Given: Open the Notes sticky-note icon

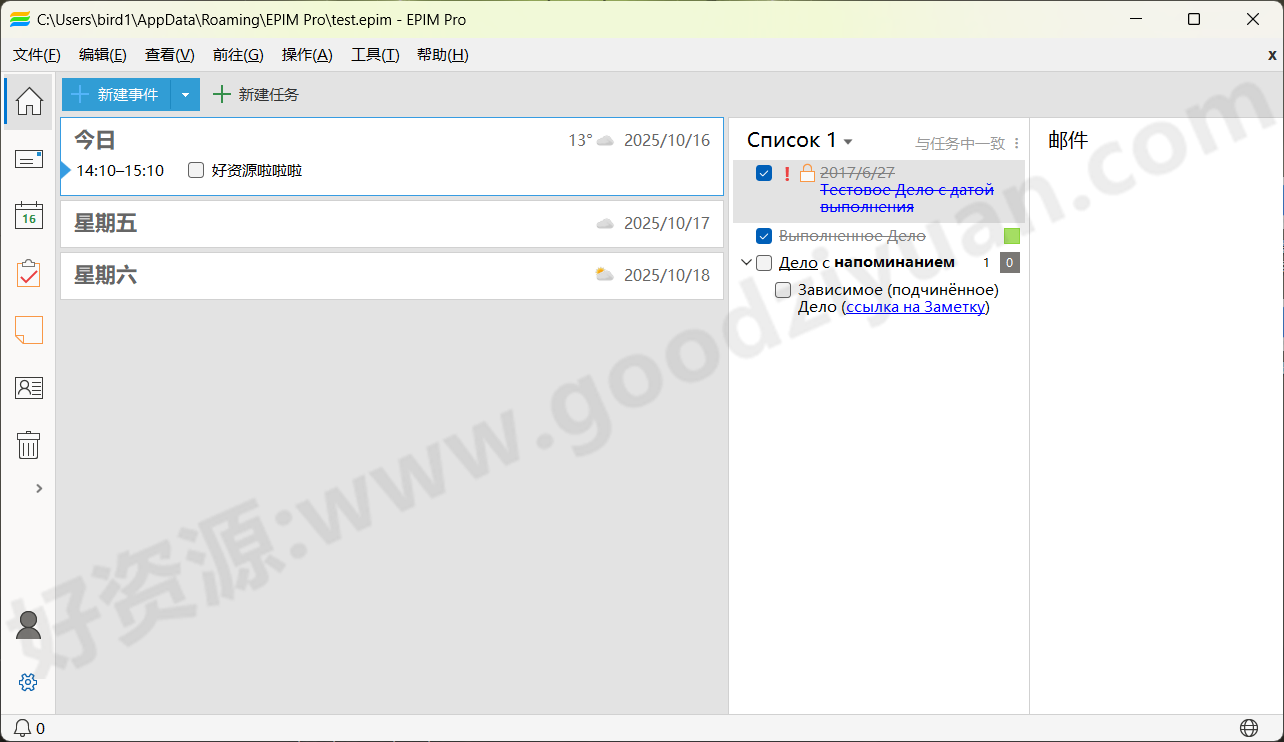Looking at the screenshot, I should pyautogui.click(x=28, y=330).
